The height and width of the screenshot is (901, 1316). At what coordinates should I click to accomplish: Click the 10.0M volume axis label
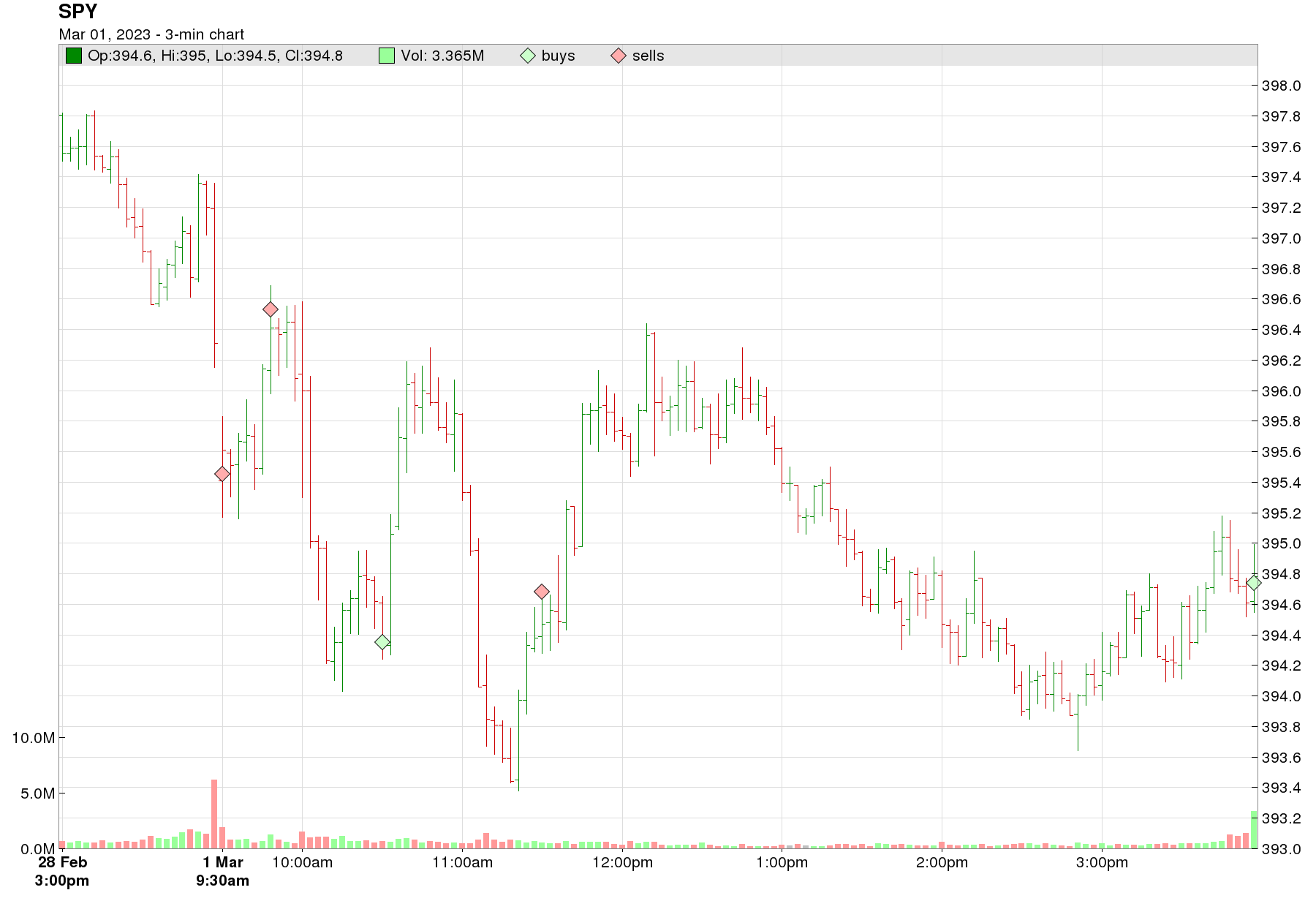pyautogui.click(x=34, y=738)
